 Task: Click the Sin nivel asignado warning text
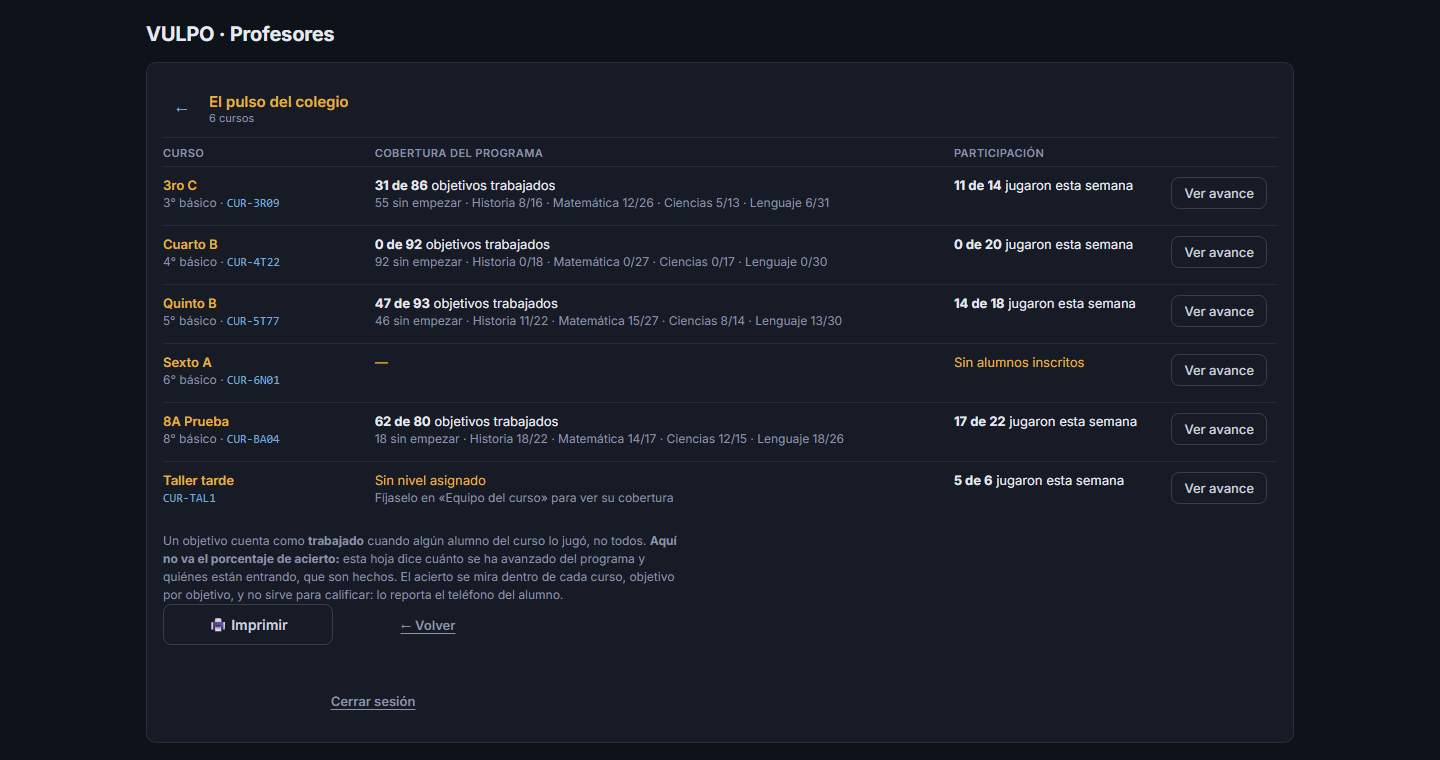[x=430, y=480]
